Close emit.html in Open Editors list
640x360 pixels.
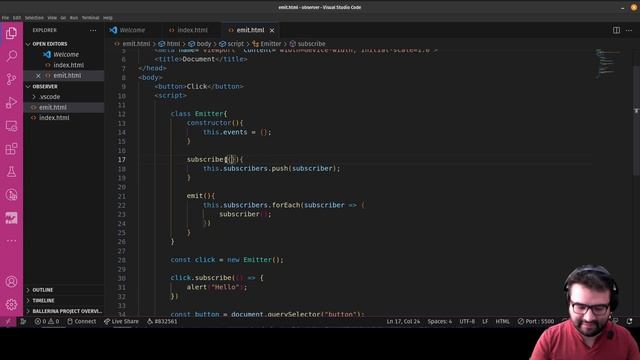pyautogui.click(x=38, y=76)
